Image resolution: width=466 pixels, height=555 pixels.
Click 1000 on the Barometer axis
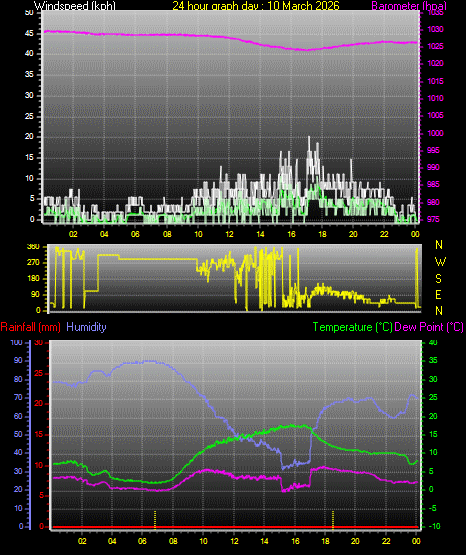click(x=435, y=133)
